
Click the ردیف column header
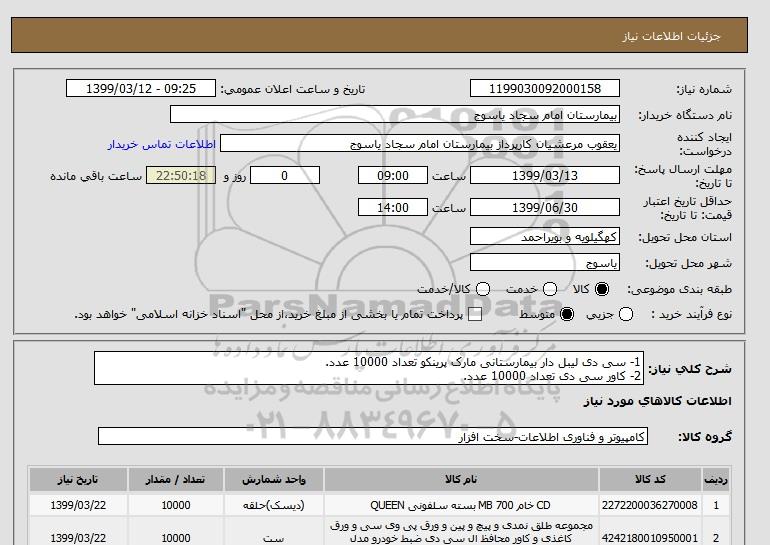pos(716,480)
